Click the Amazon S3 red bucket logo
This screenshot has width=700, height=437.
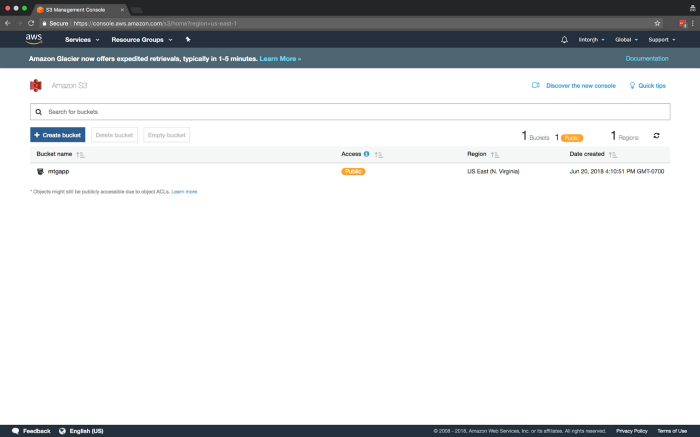[x=36, y=85]
